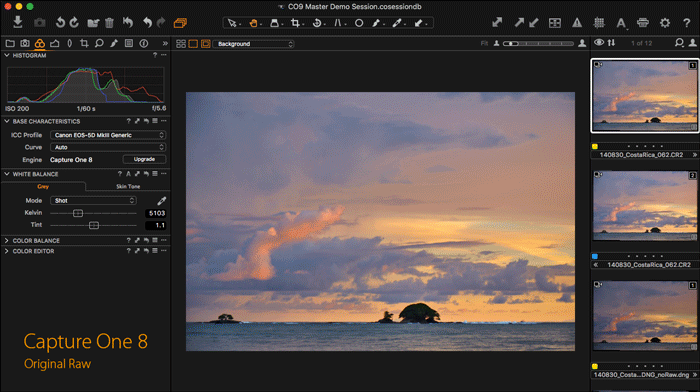
Task: Switch to the Grey white balance tab
Action: pyautogui.click(x=43, y=186)
